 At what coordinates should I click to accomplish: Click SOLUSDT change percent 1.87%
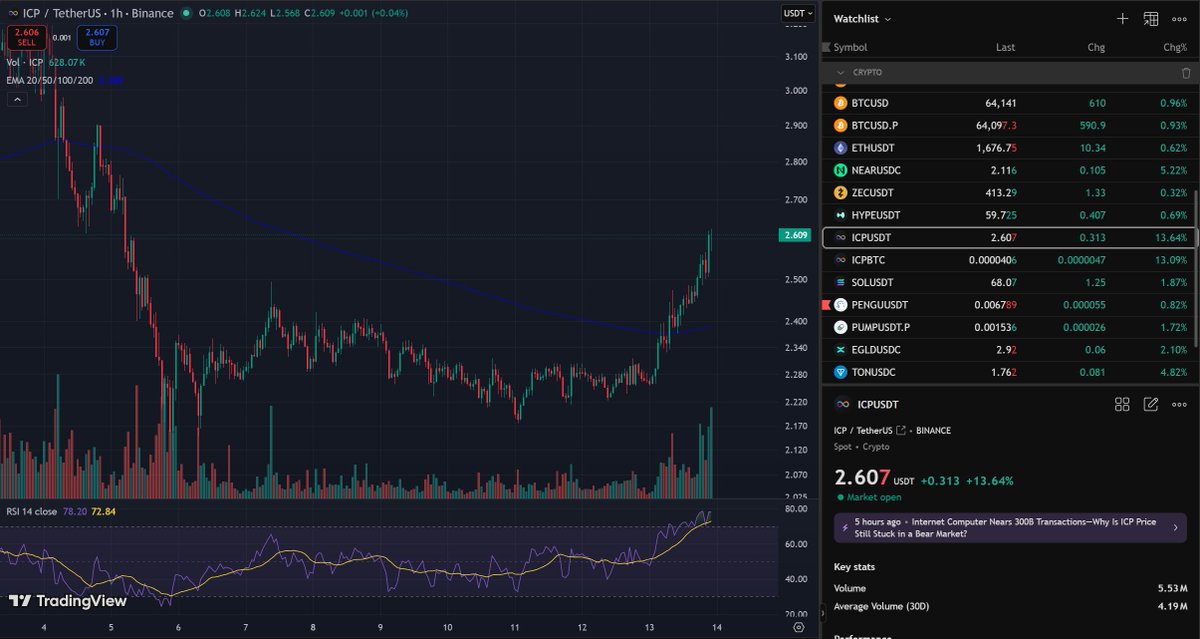pos(1176,283)
